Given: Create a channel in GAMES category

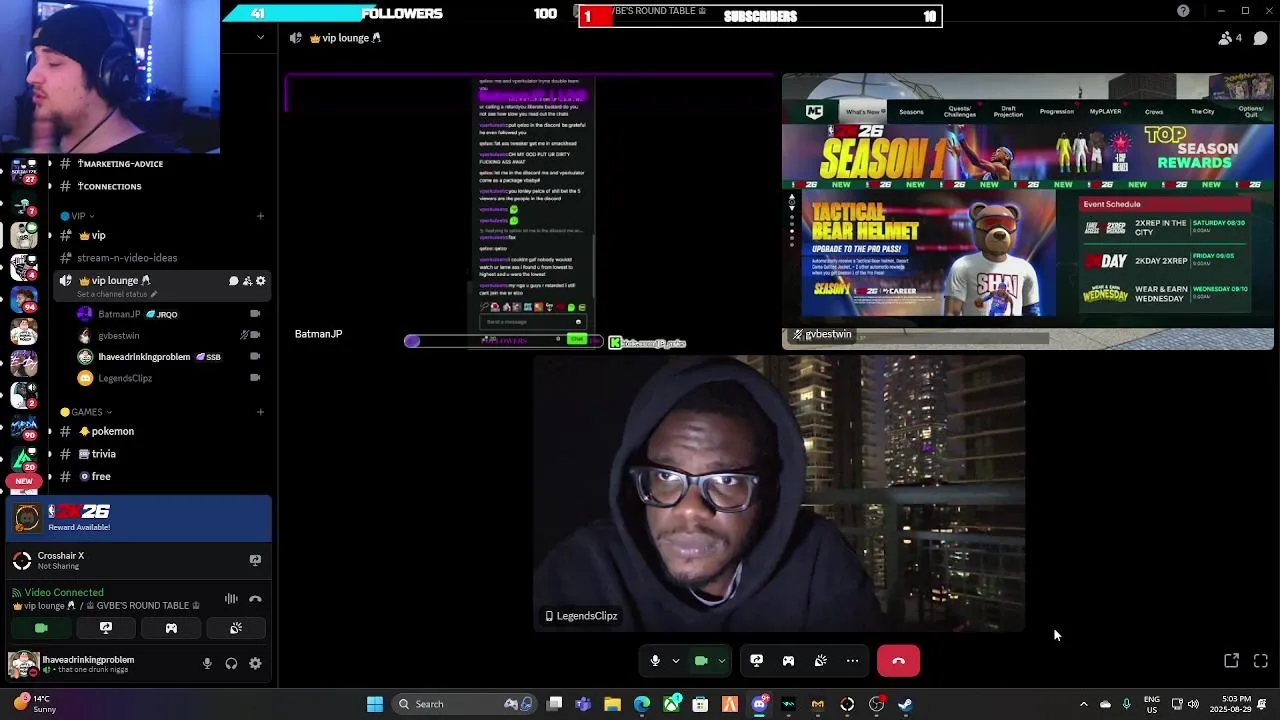Looking at the screenshot, I should click(x=260, y=412).
